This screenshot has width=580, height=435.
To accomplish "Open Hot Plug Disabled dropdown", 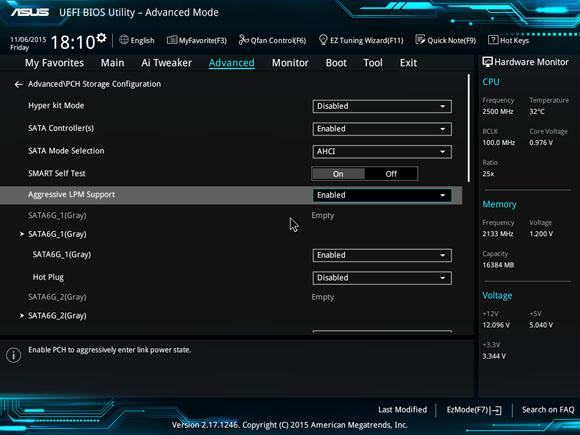I will [382, 278].
